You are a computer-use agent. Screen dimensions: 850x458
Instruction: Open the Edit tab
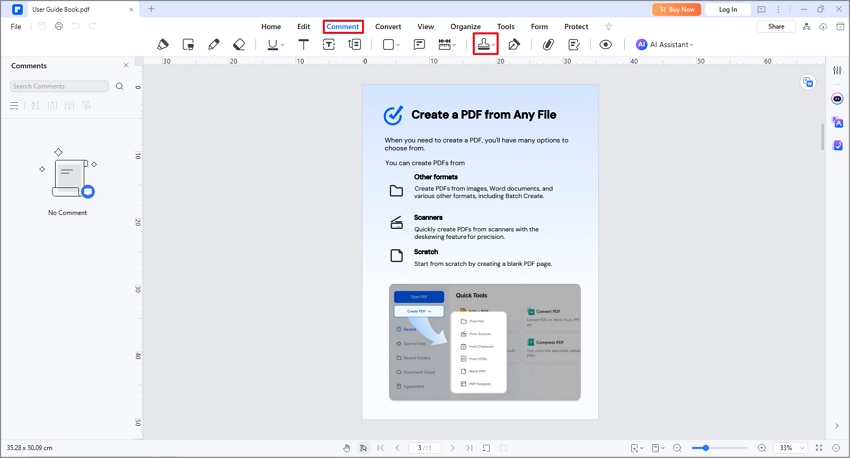click(304, 27)
